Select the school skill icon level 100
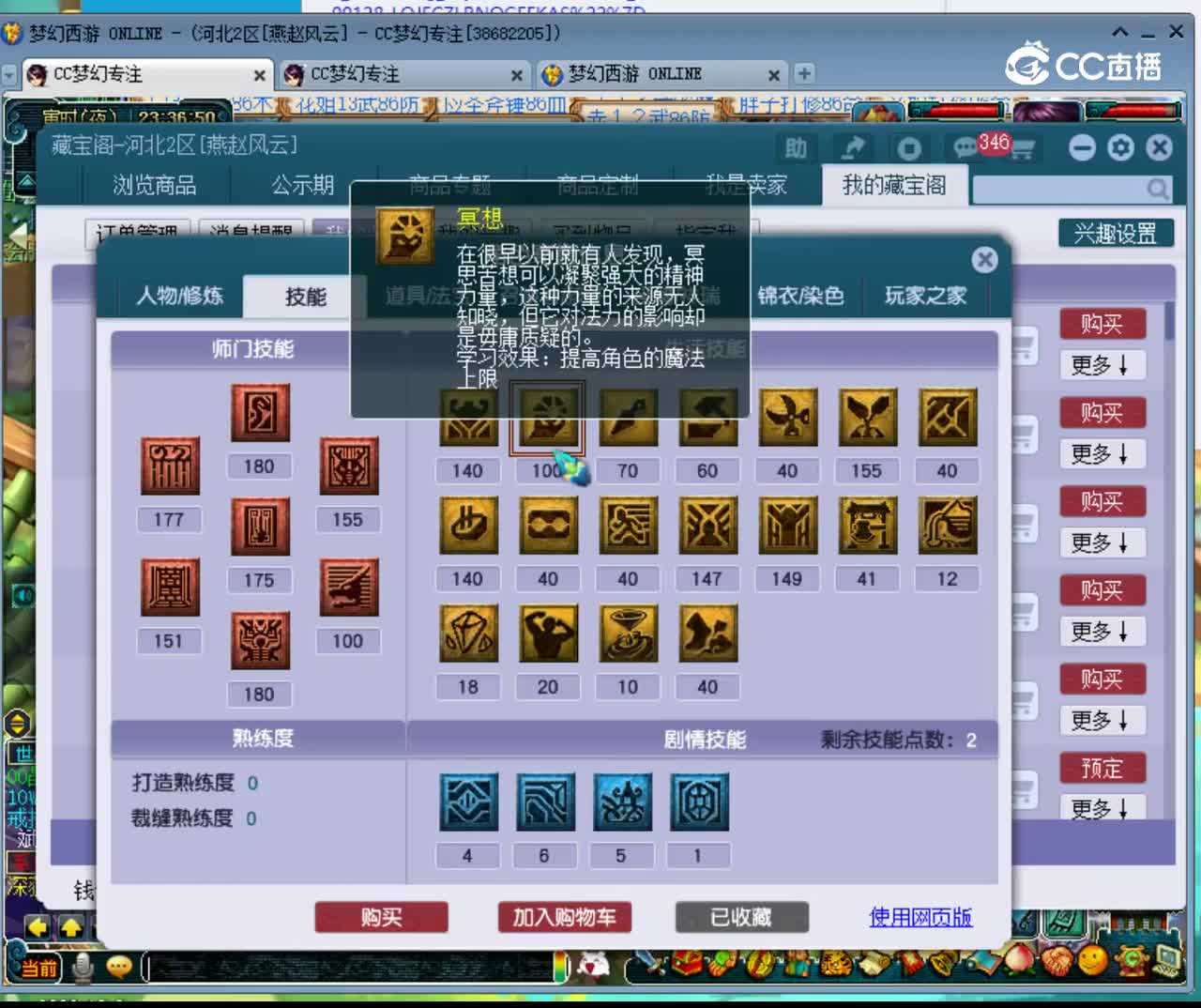1201x1008 pixels. [348, 588]
